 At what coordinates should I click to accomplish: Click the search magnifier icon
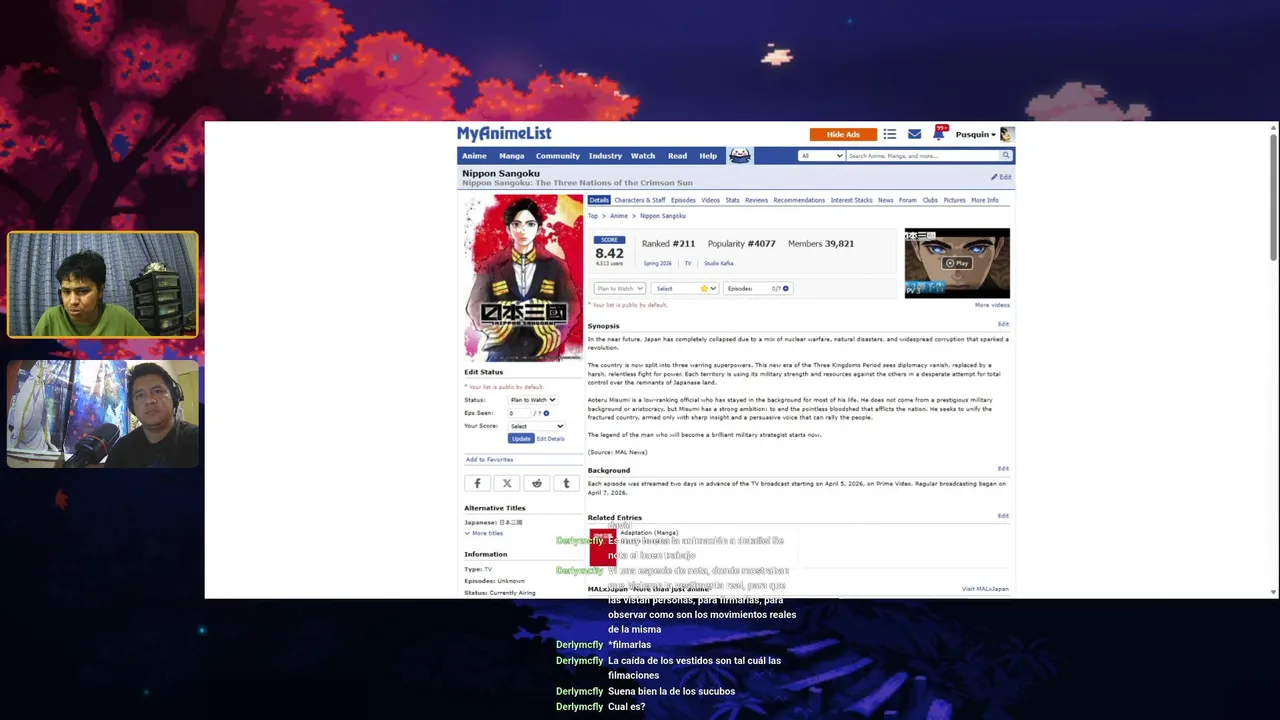(1006, 155)
